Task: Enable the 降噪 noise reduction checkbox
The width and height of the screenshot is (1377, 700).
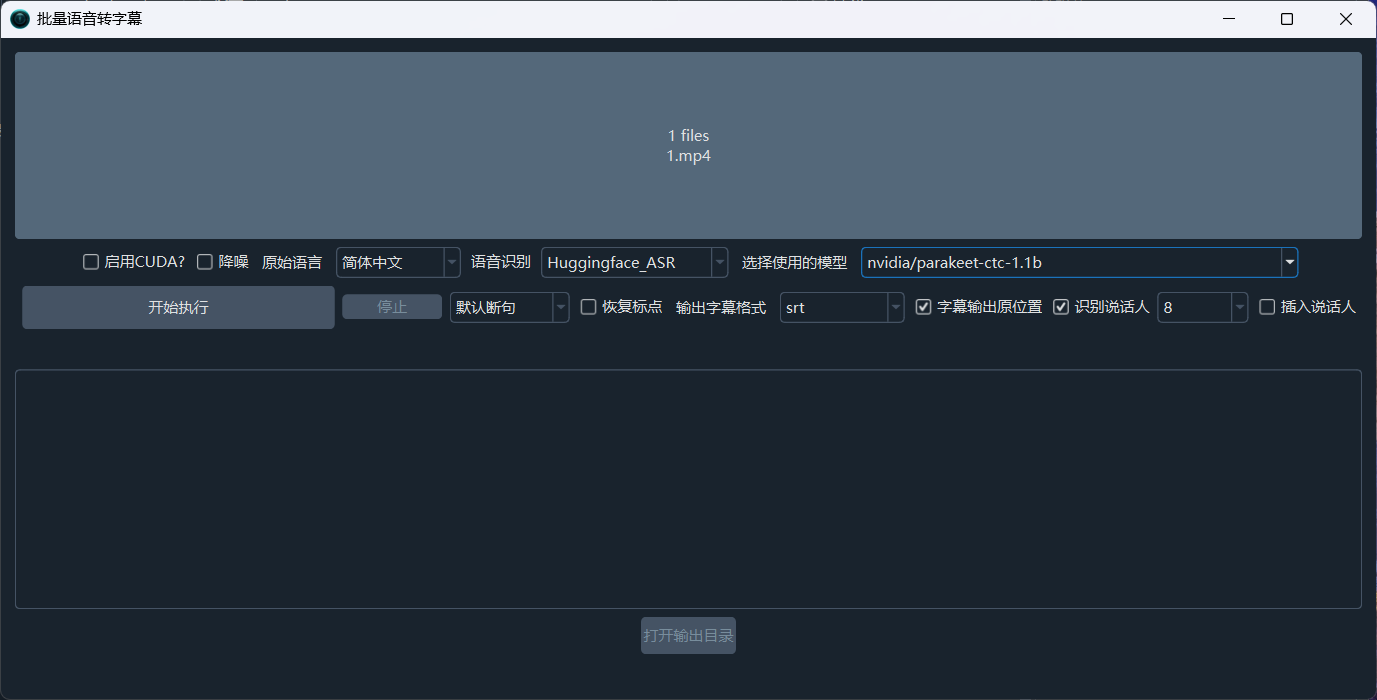Action: 204,261
